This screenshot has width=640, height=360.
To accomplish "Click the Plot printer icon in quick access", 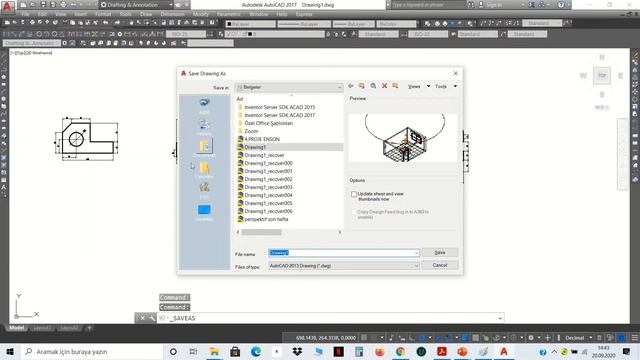I will point(63,5).
